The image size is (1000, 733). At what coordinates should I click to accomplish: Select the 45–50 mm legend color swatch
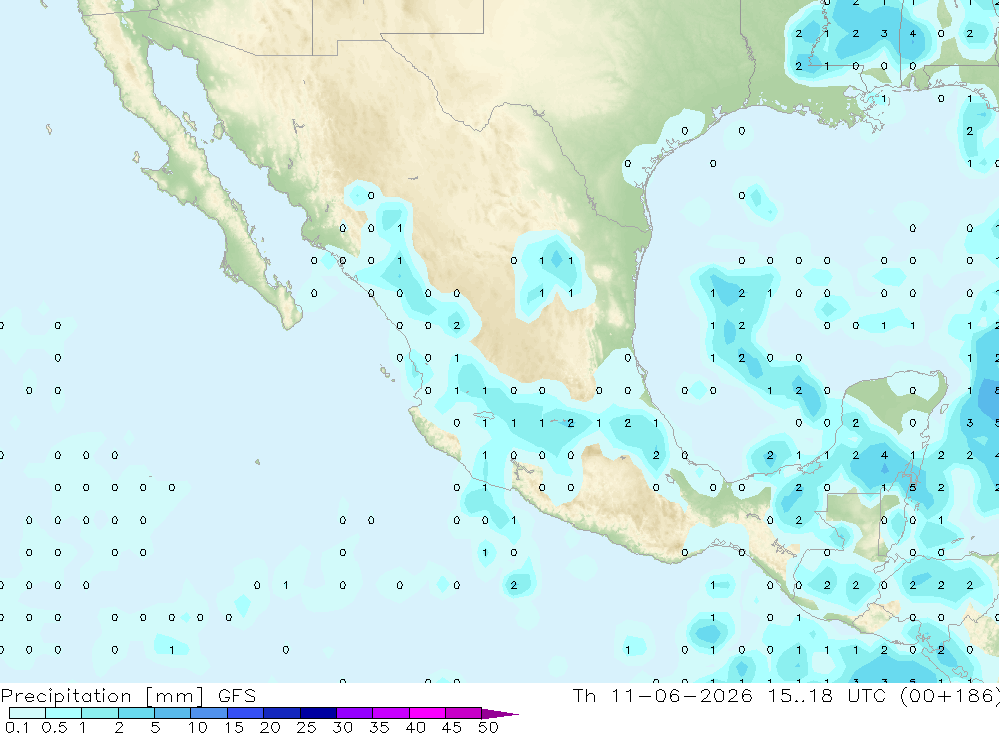(464, 713)
